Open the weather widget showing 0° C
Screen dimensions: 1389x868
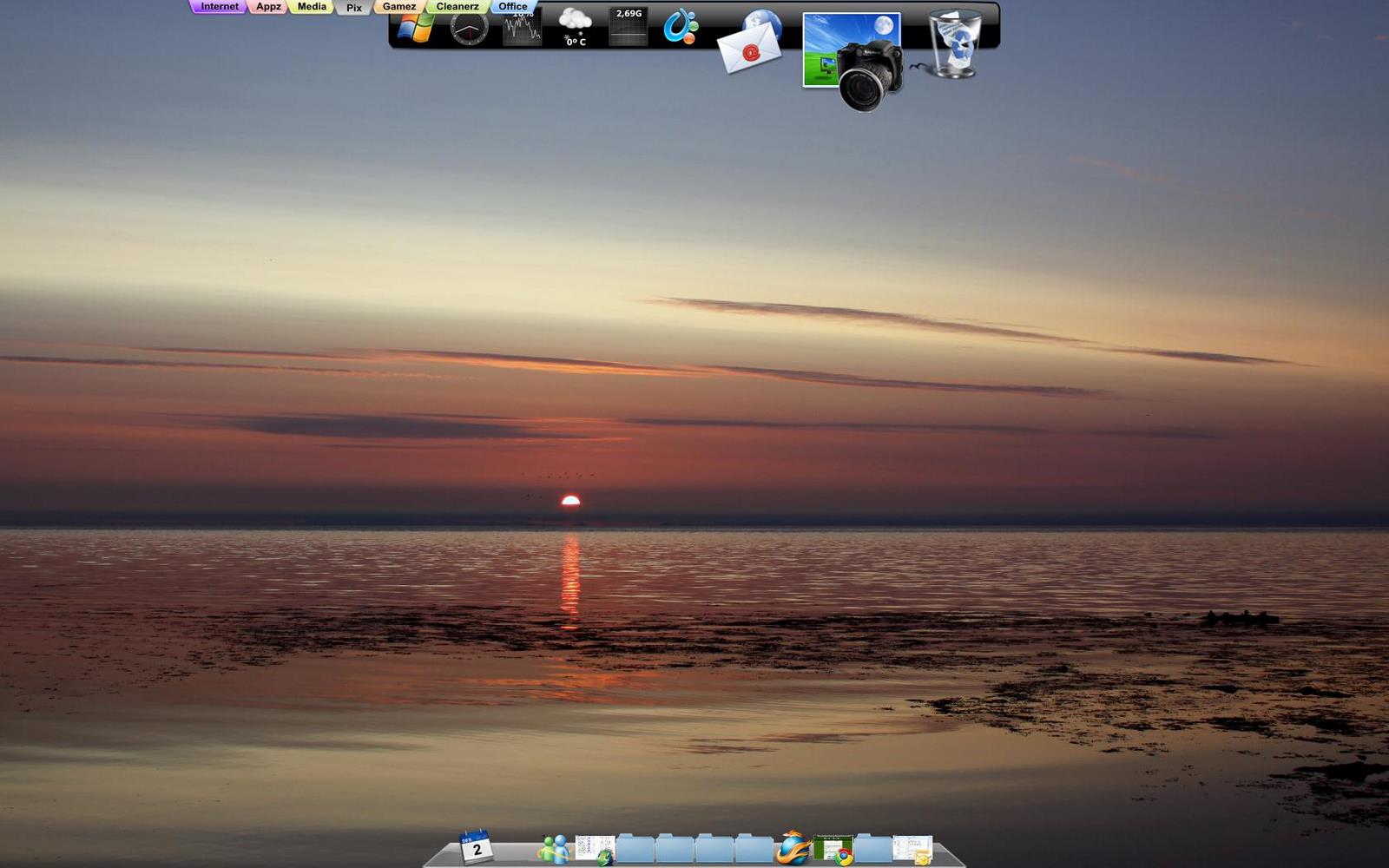click(x=576, y=27)
